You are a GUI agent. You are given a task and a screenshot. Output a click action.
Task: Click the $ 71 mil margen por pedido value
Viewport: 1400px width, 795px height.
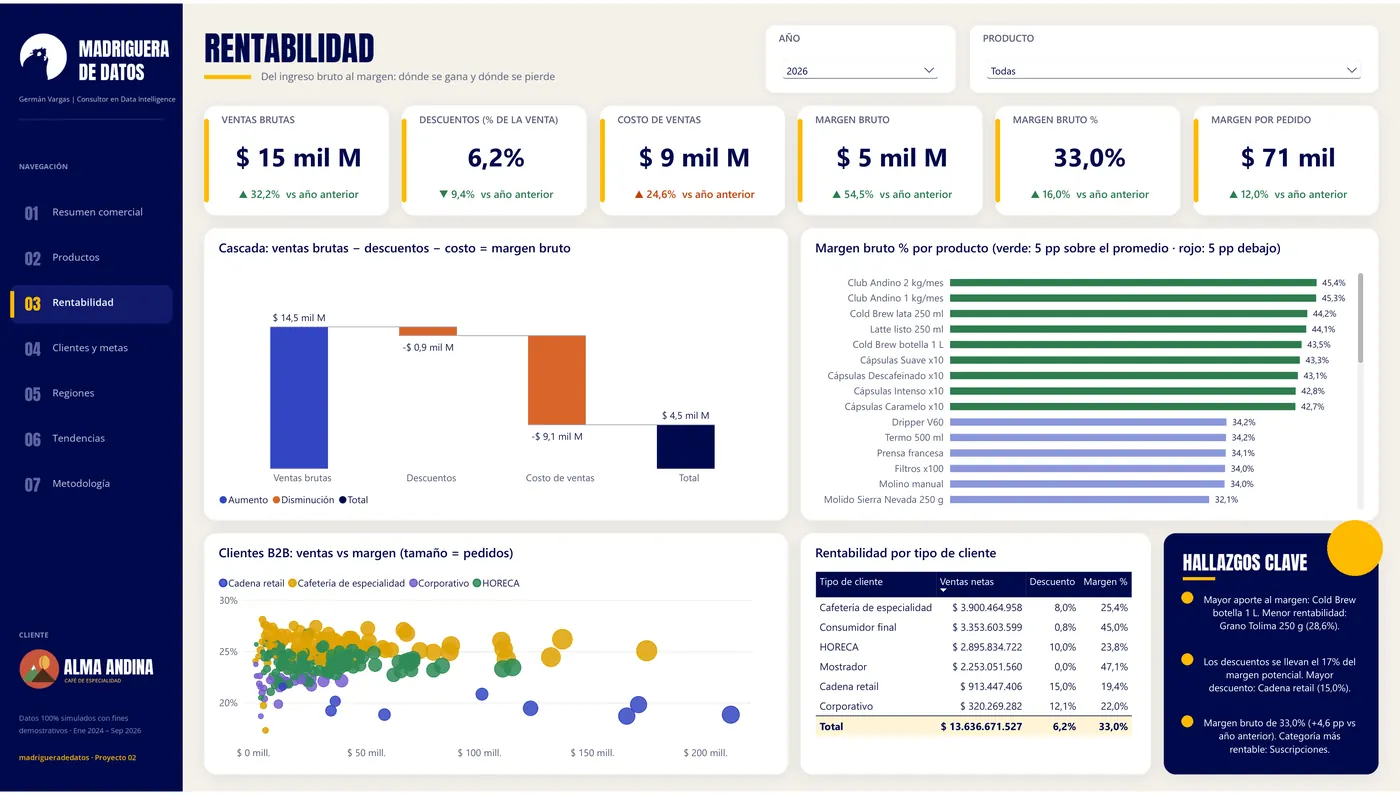click(x=1288, y=157)
